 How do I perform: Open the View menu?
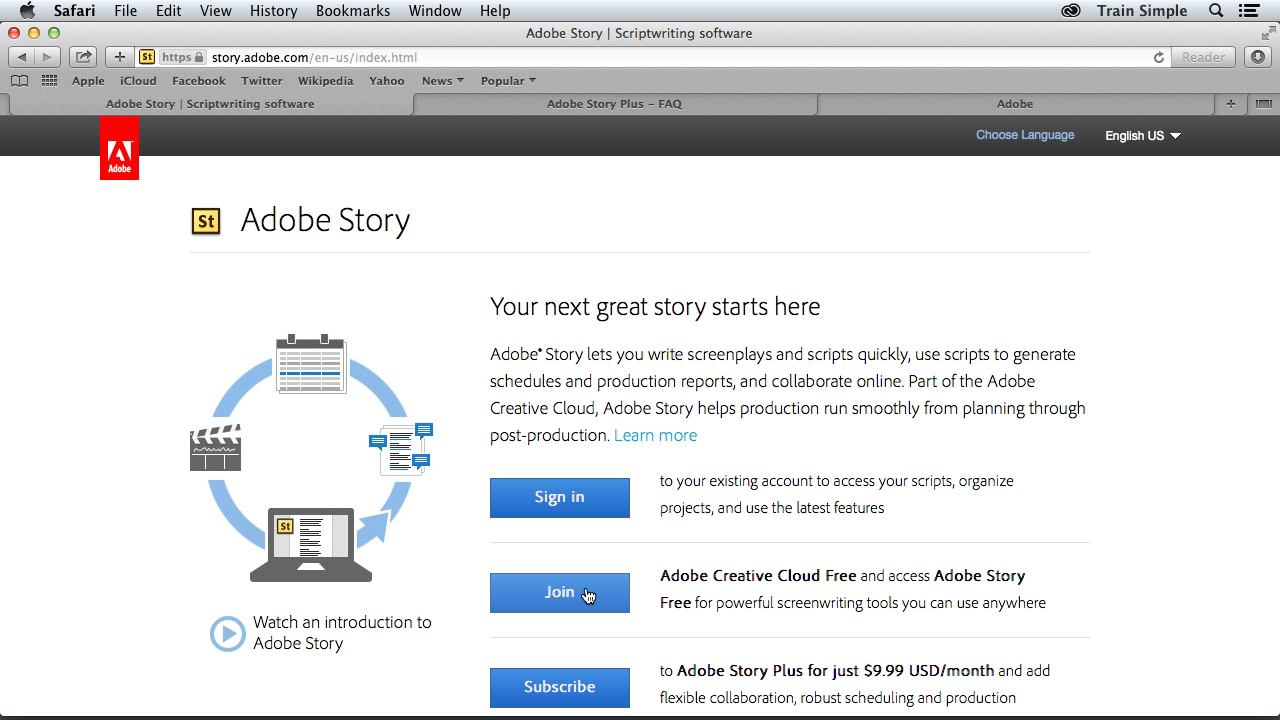tap(215, 11)
